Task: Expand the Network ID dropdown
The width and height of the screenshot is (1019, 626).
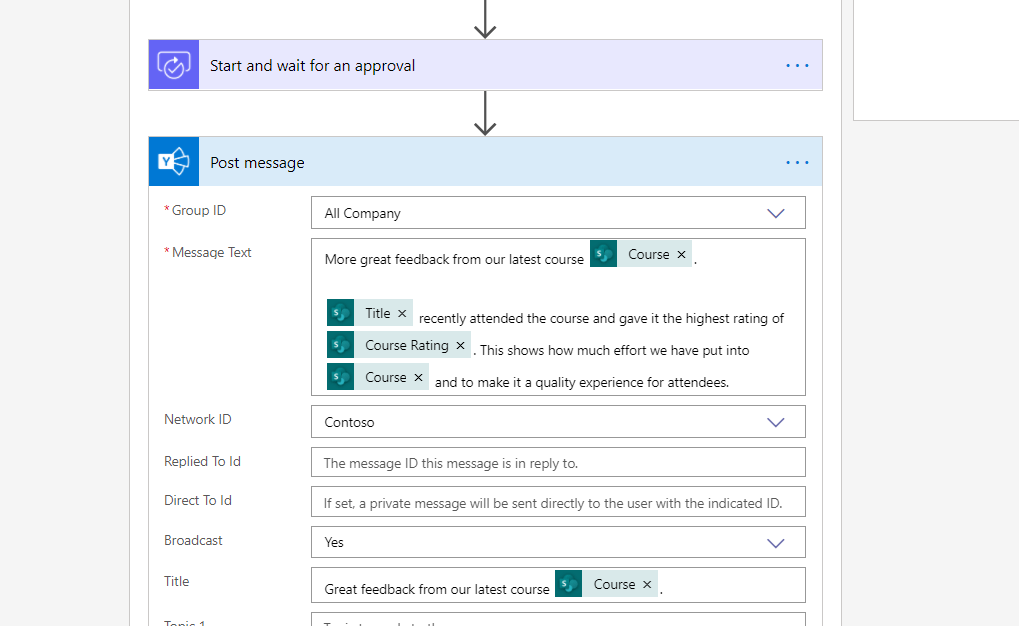Action: pos(775,422)
